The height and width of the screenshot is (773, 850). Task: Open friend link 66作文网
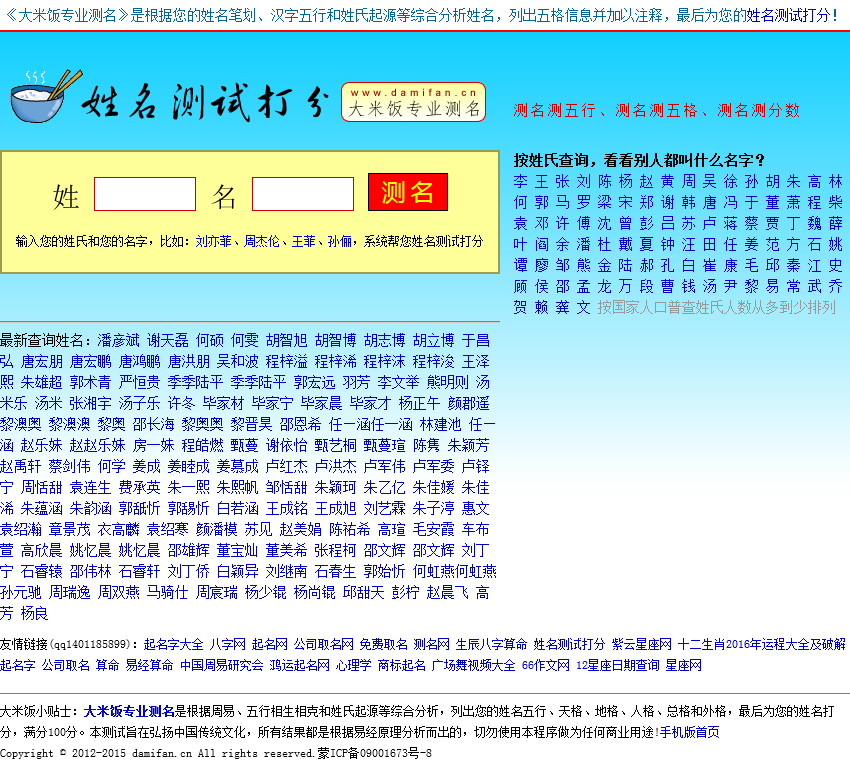point(546,665)
